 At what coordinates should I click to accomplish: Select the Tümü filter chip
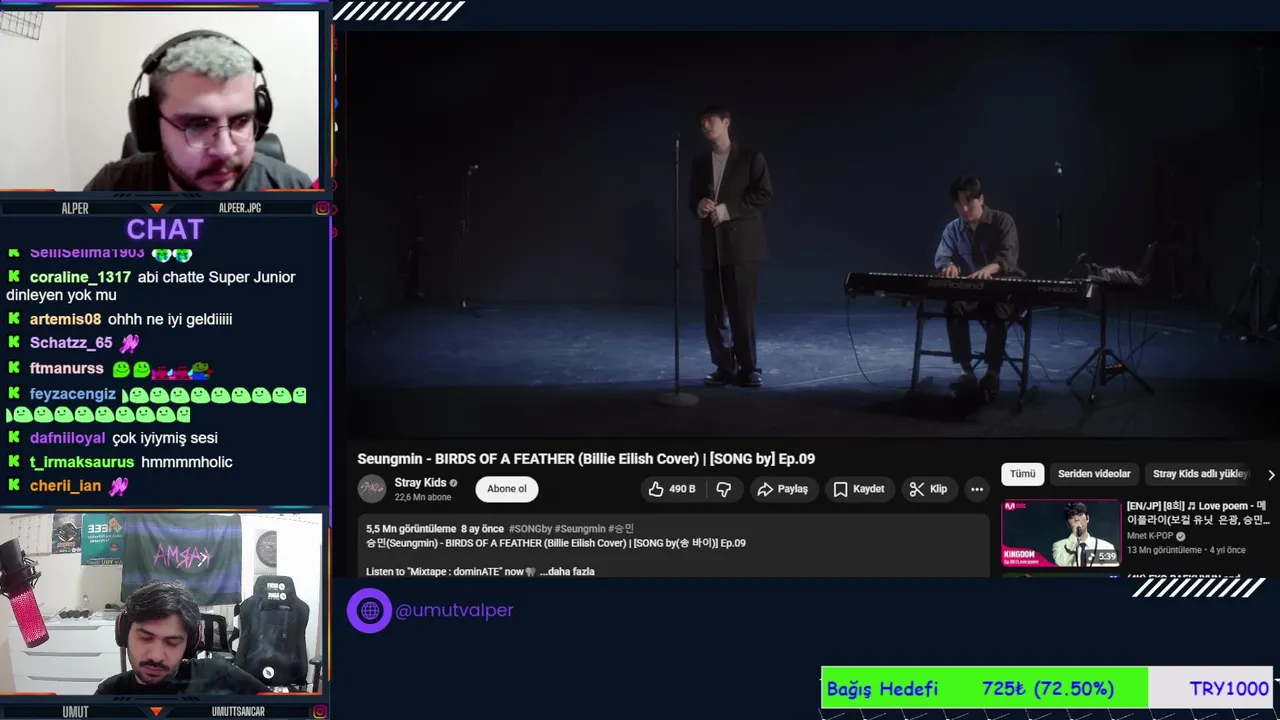coord(1022,474)
